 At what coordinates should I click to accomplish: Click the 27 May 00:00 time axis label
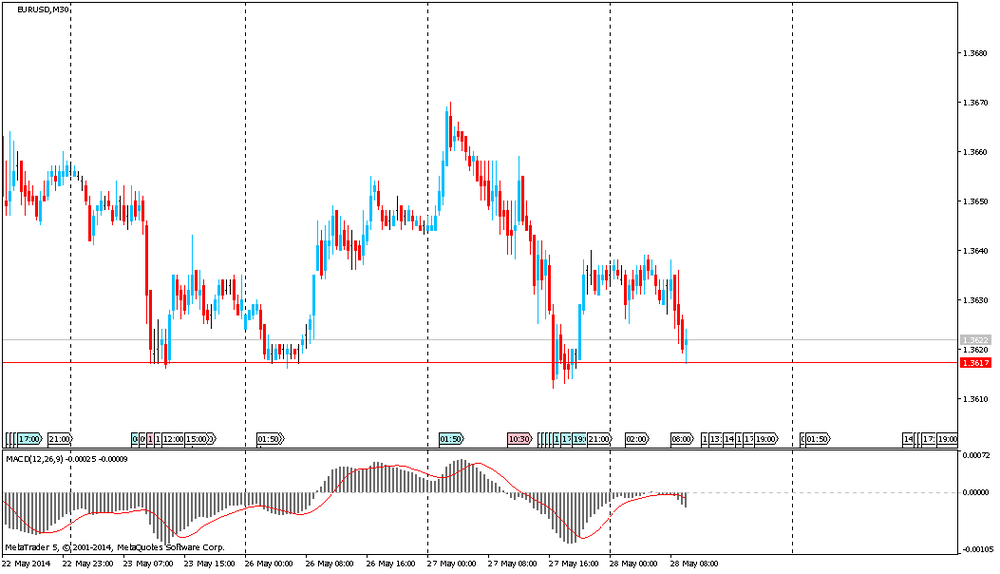[x=447, y=563]
